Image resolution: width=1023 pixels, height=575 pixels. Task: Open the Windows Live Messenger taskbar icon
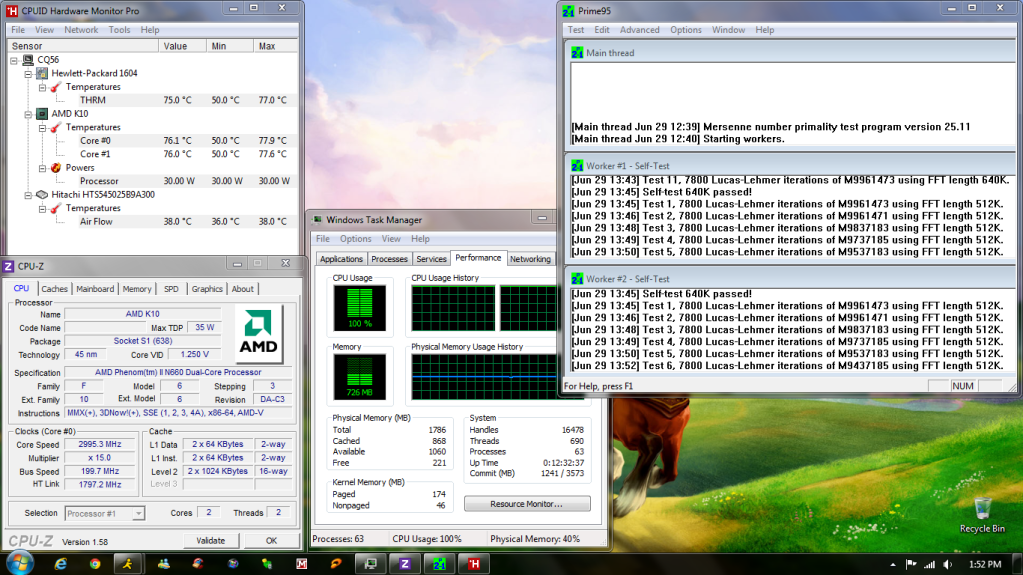tap(164, 564)
